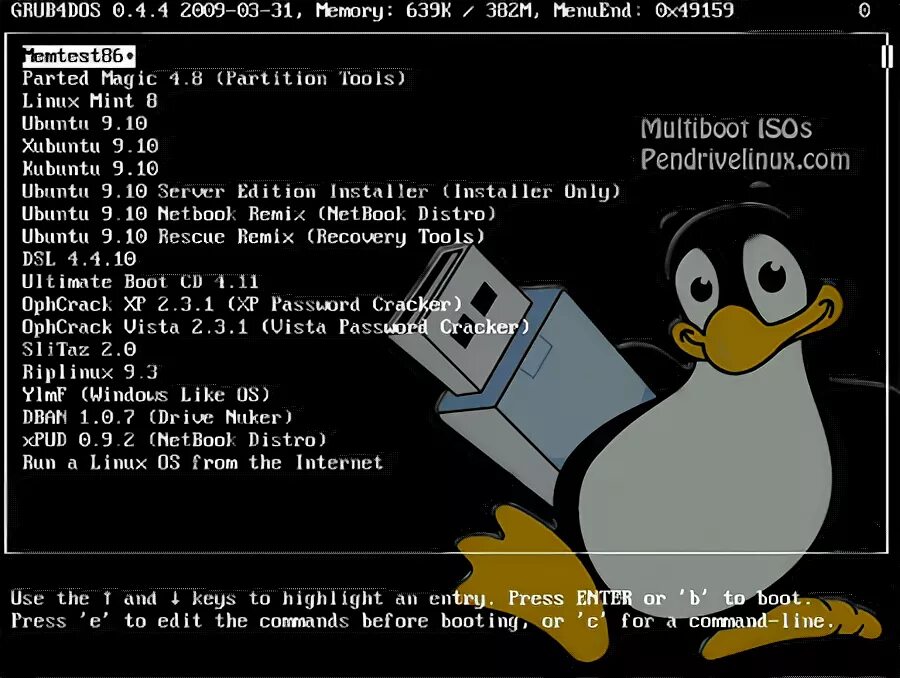
Task: Pick the Xubuntu 9.10 boot entry
Action: [x=90, y=146]
